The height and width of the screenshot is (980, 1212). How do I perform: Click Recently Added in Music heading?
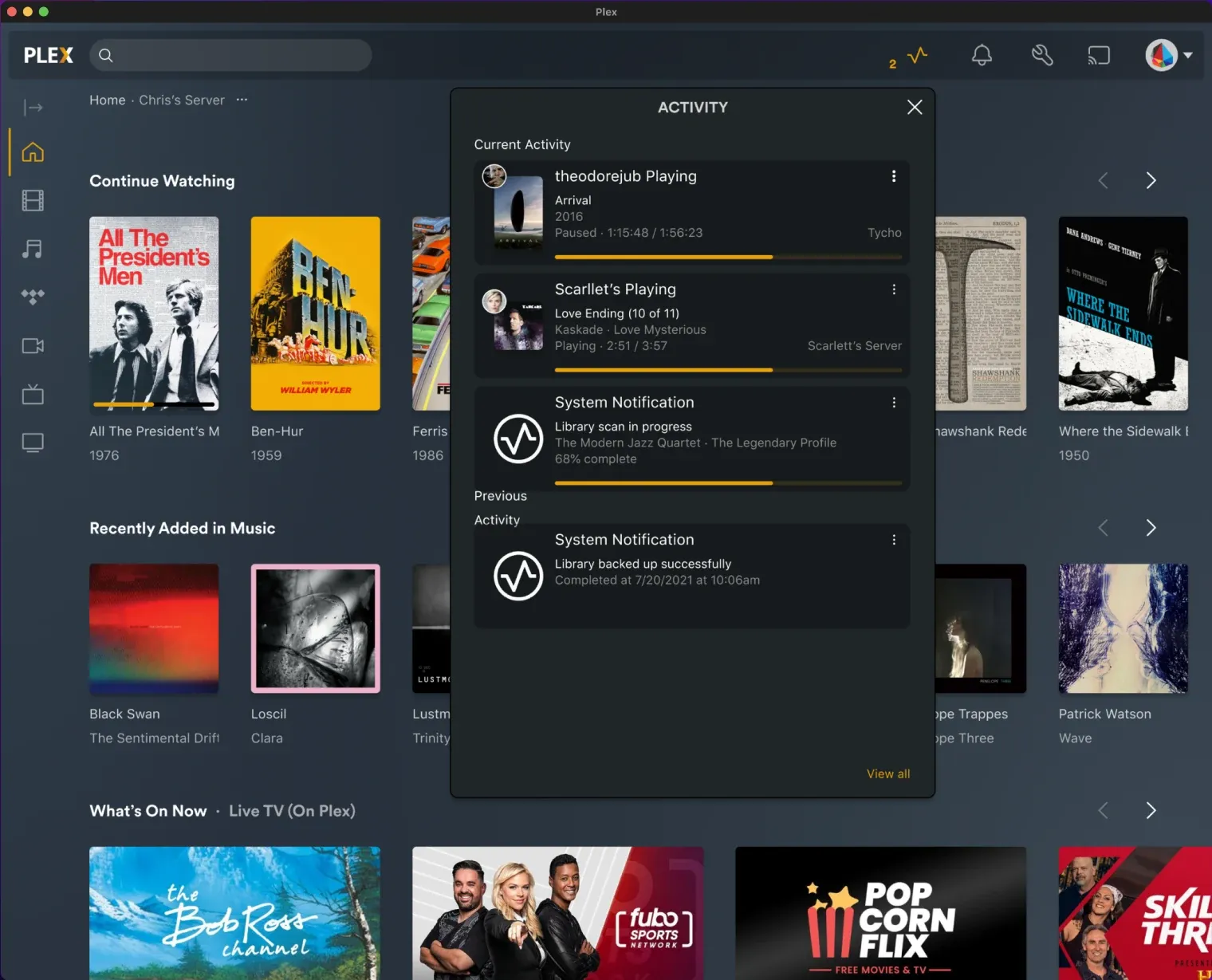(x=183, y=528)
